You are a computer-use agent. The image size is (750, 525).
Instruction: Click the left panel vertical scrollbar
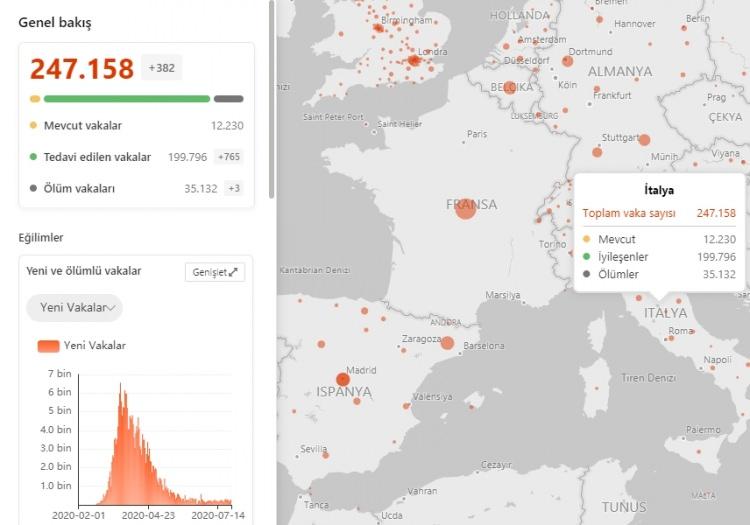click(x=272, y=99)
